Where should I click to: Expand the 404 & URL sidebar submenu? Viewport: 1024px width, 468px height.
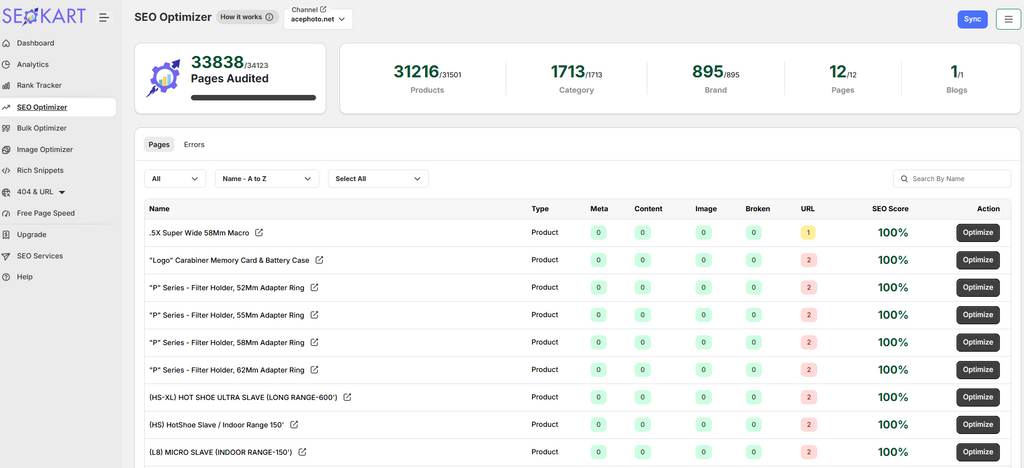pos(62,192)
